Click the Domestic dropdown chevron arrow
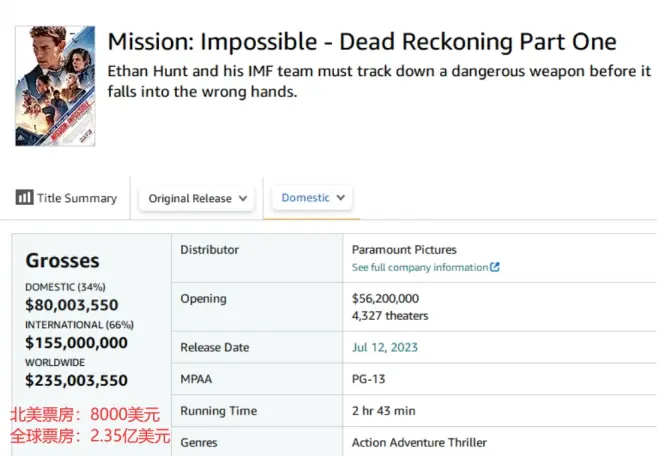 click(x=341, y=198)
